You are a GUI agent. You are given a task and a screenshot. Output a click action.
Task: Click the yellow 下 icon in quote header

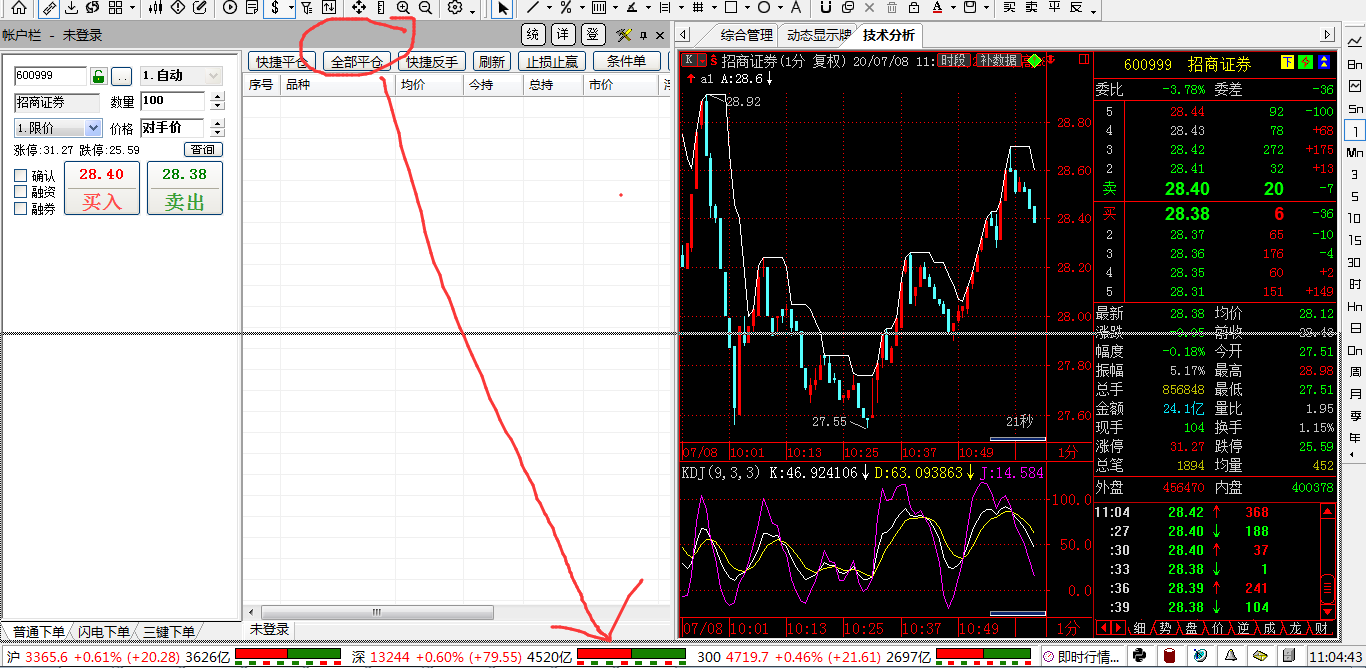(1287, 63)
